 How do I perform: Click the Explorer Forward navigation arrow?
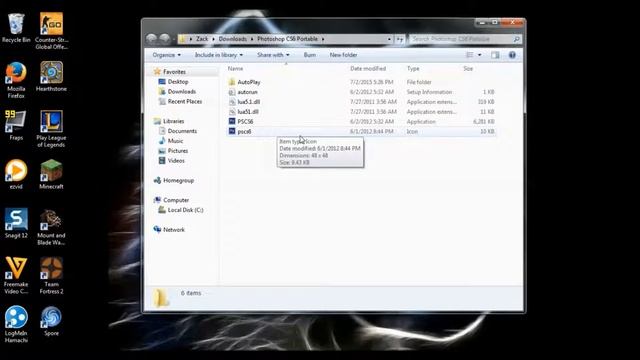(164, 39)
